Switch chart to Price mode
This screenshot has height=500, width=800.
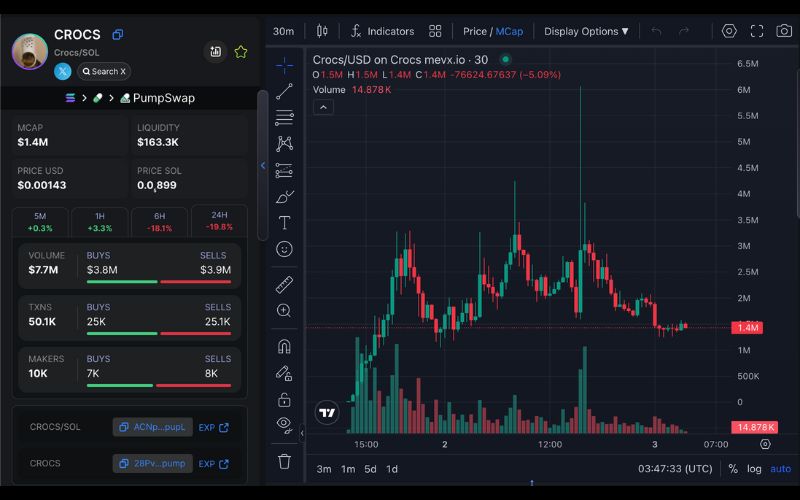474,32
